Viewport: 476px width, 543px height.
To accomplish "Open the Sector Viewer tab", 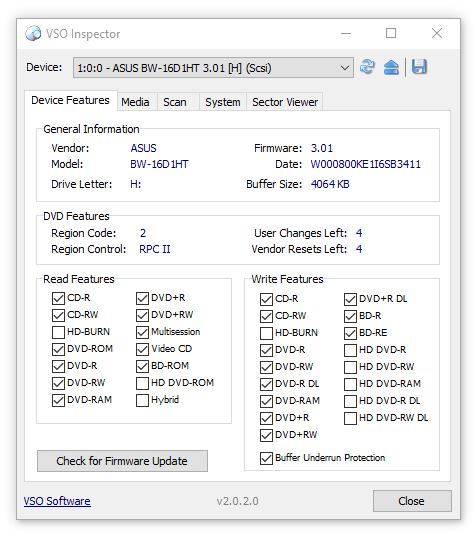I will [x=285, y=102].
